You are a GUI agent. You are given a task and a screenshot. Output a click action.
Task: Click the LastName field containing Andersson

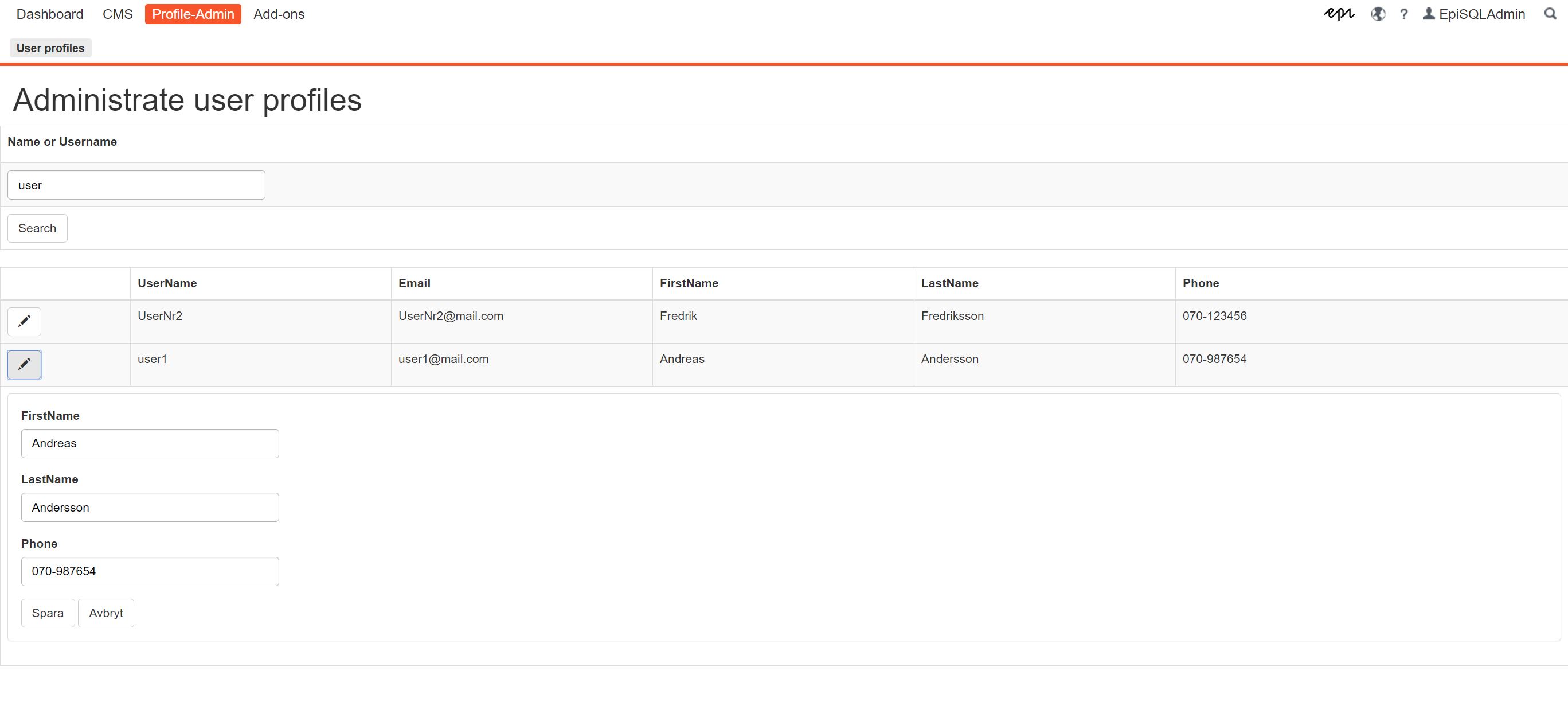click(x=150, y=507)
